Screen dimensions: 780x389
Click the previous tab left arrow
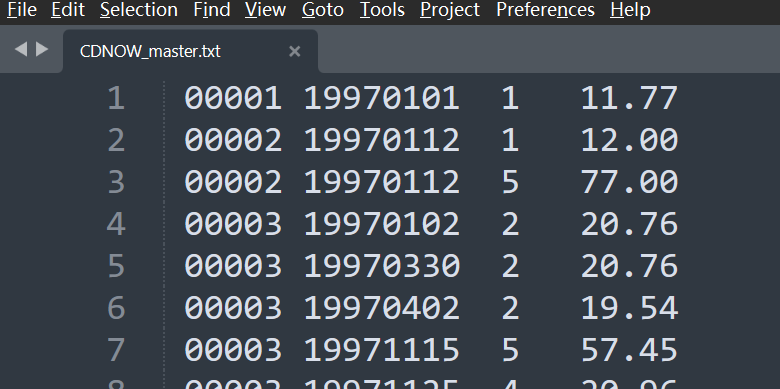coord(21,49)
